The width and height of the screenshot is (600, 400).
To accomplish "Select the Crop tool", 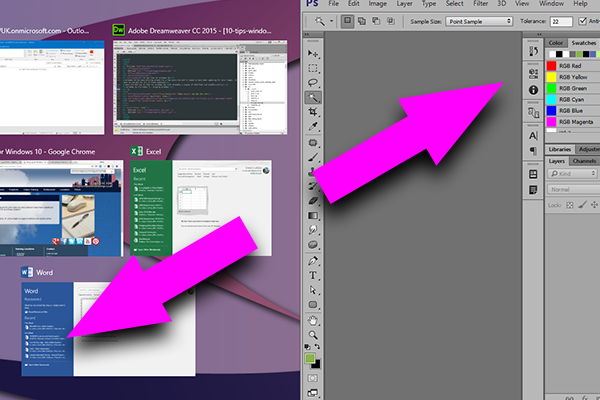I will (x=313, y=112).
